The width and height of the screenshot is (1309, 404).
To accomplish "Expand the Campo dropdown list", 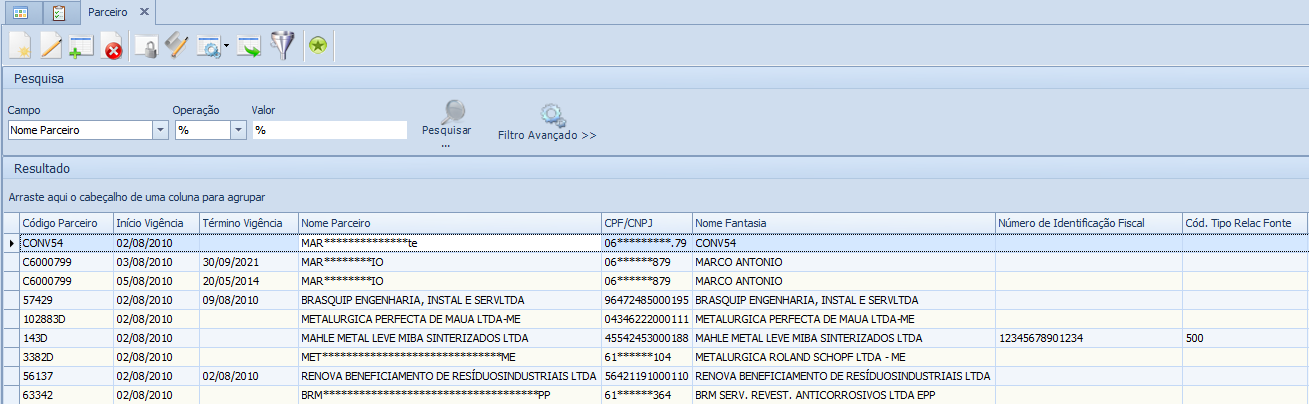I will (x=160, y=130).
